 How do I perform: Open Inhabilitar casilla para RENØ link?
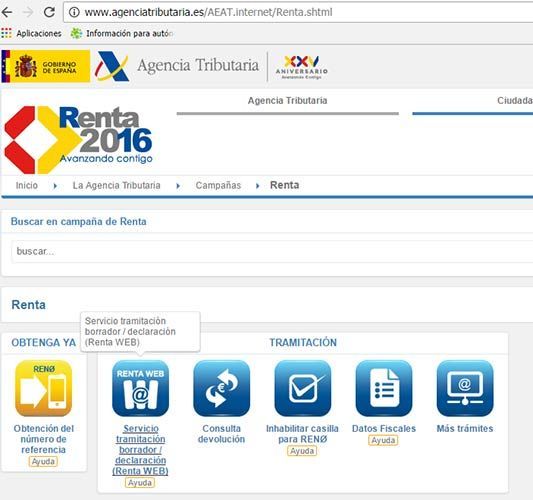pyautogui.click(x=302, y=434)
